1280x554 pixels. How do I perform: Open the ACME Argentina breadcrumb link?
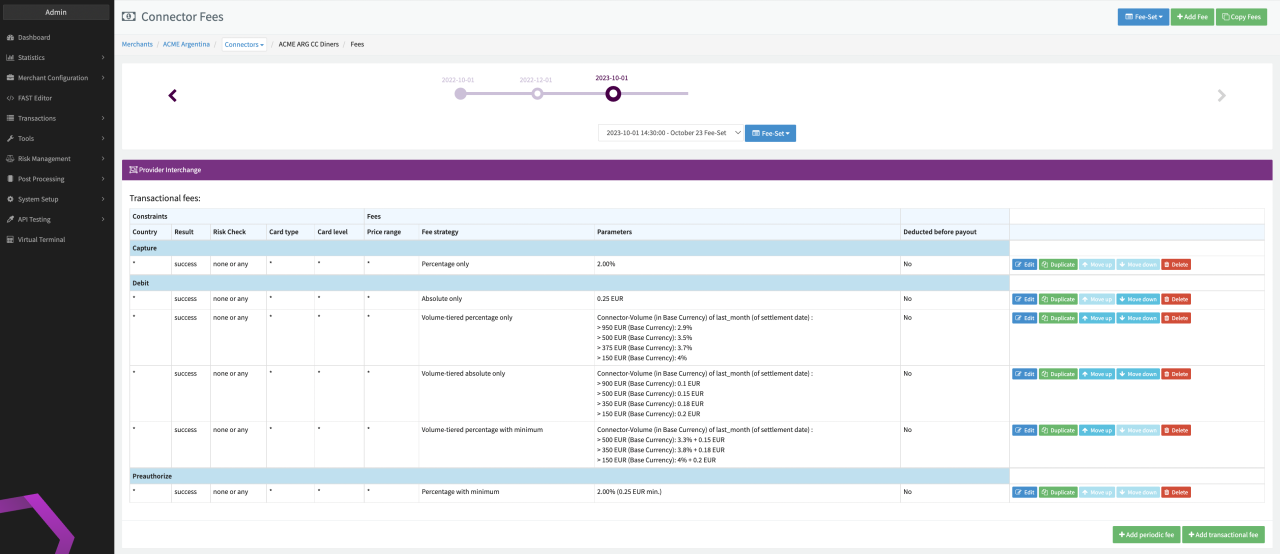click(187, 44)
